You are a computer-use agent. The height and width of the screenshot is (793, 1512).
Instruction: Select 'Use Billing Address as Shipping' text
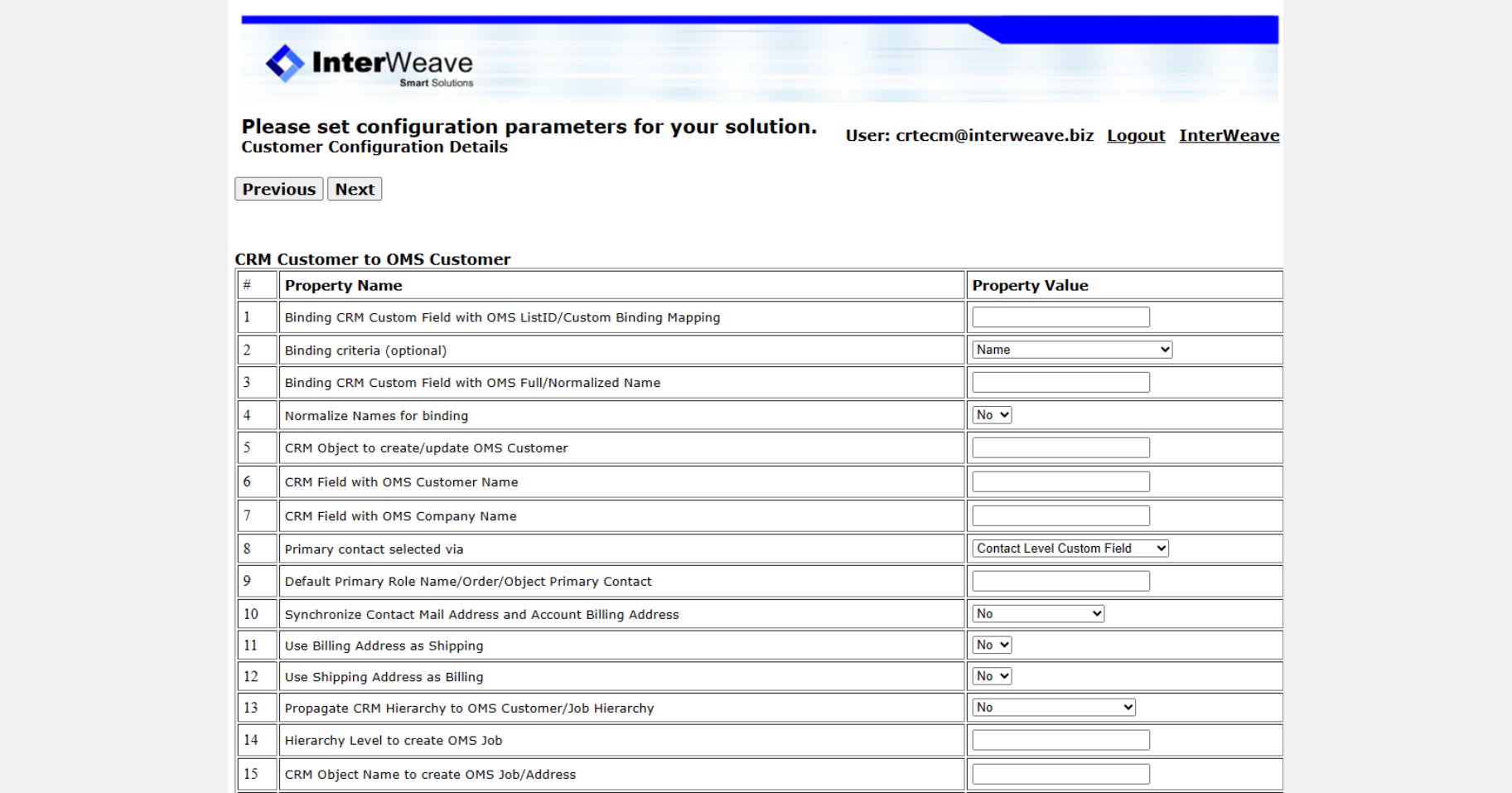(384, 646)
